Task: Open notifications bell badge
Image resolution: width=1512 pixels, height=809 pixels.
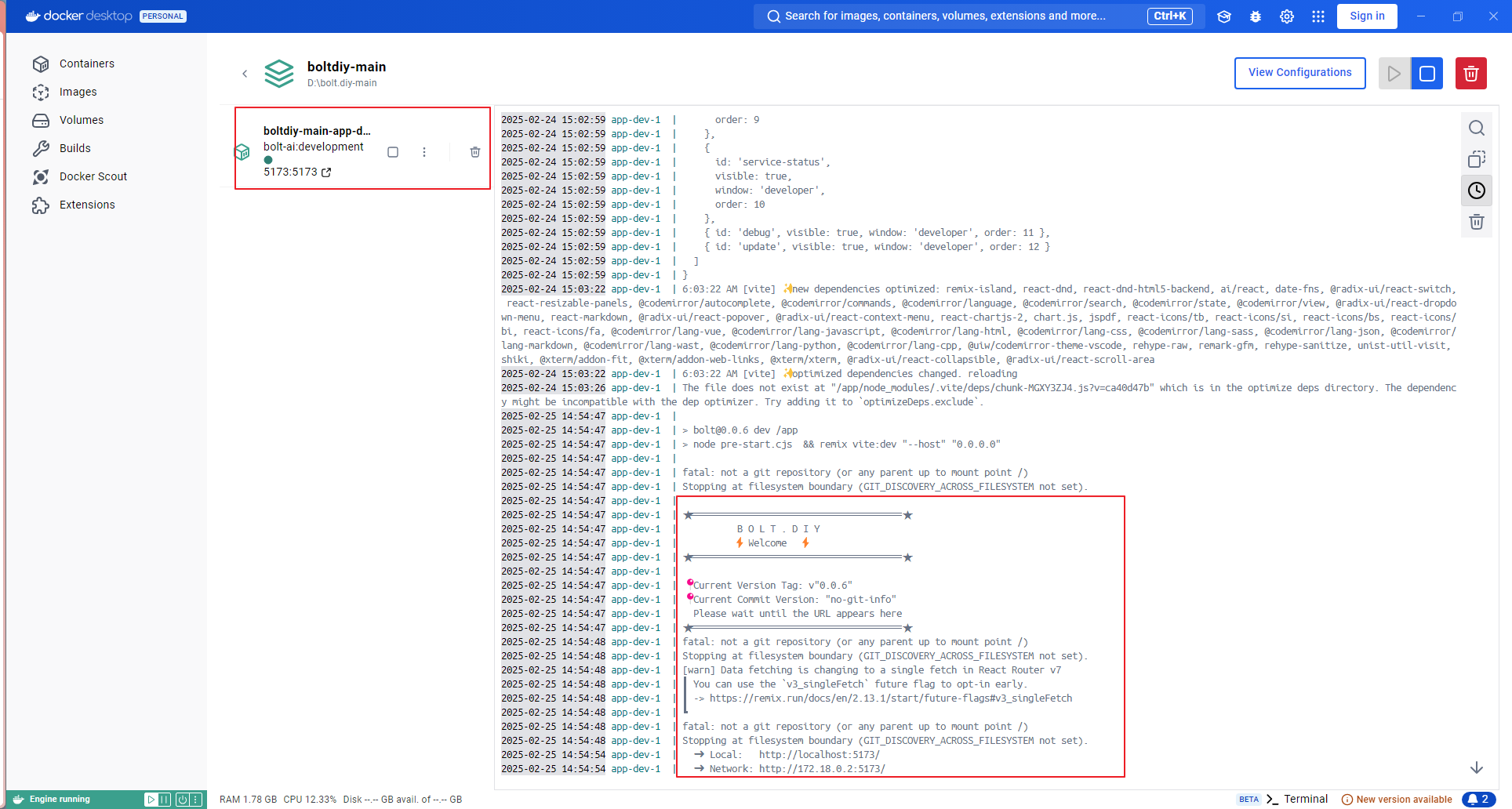Action: [1478, 800]
